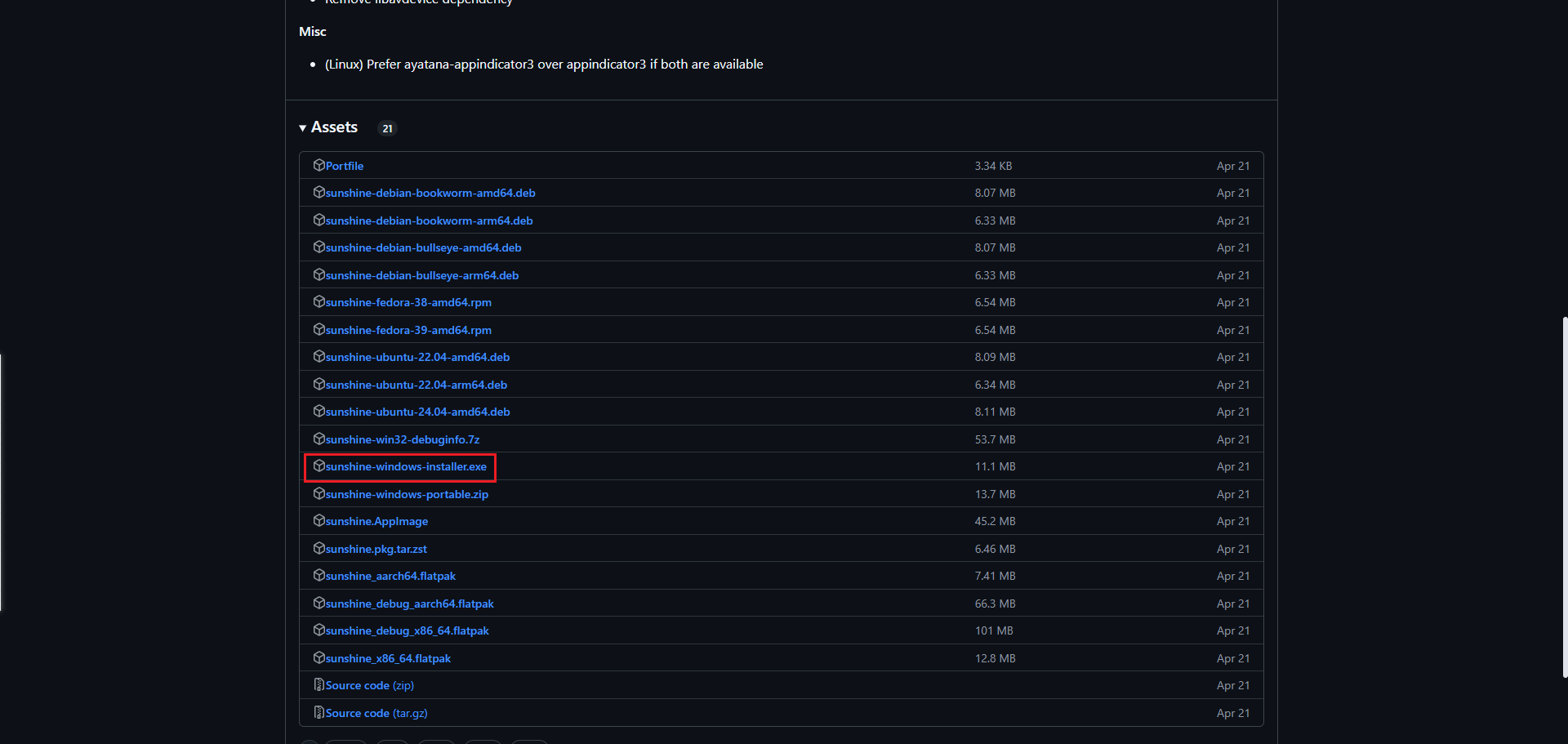Click package icon for sunshine-windows-portable.zip

point(319,493)
